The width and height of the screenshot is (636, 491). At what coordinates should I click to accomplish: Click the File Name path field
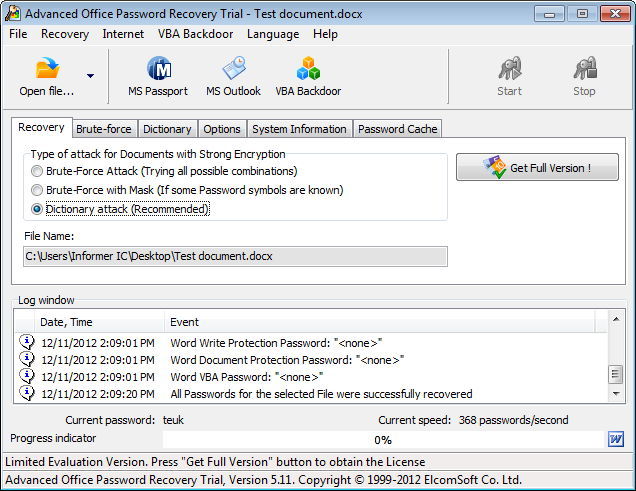pos(235,256)
